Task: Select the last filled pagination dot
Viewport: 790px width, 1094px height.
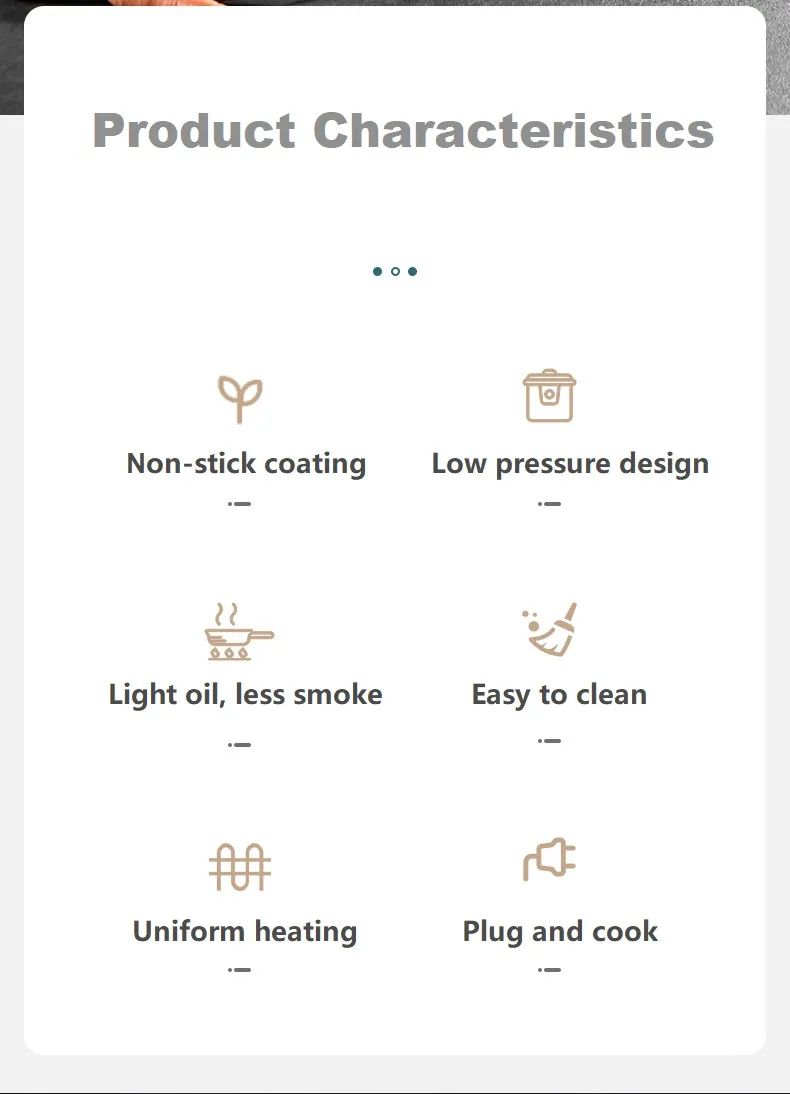Action: pyautogui.click(x=412, y=271)
